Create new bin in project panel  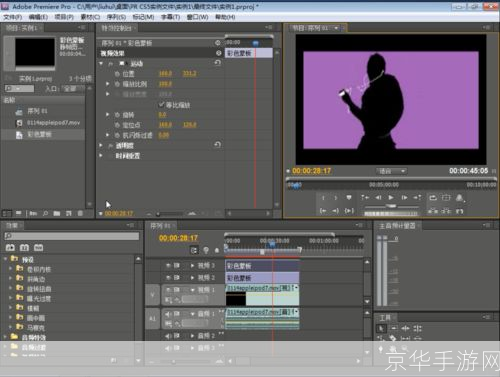pos(57,213)
